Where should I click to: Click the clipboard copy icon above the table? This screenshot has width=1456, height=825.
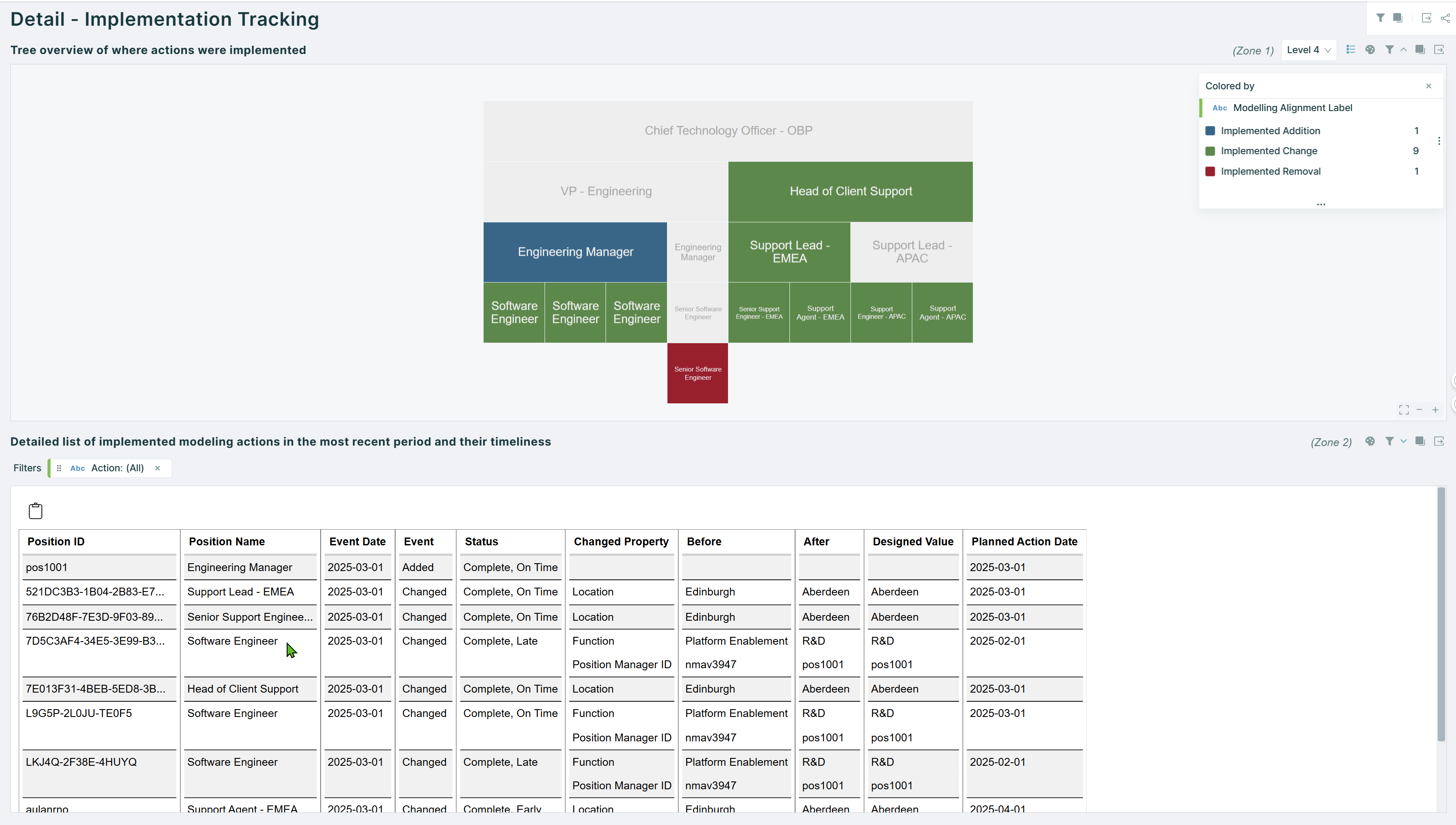coord(36,510)
